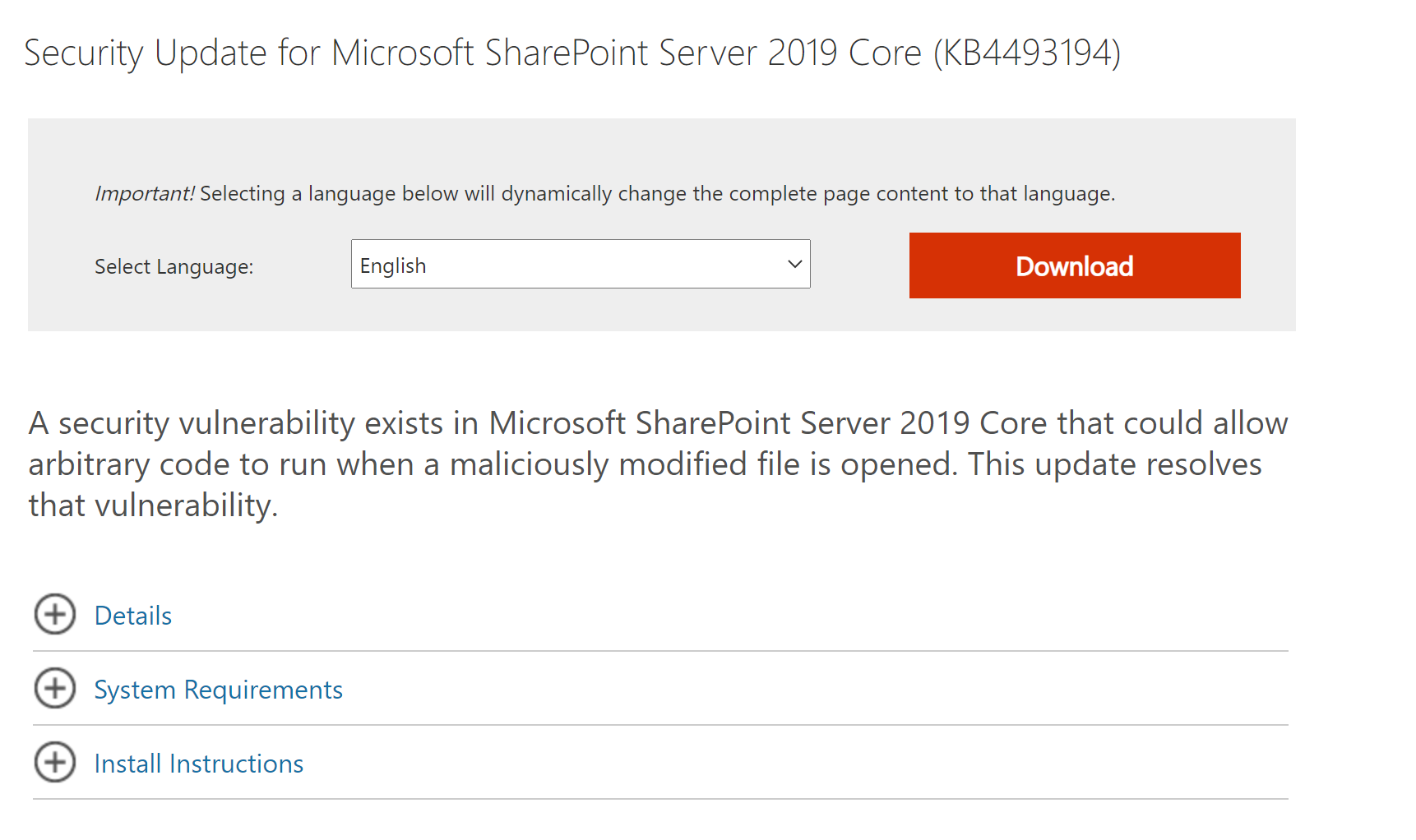Viewport: 1416px width, 840px height.
Task: Open the System Requirements link
Action: tap(218, 690)
